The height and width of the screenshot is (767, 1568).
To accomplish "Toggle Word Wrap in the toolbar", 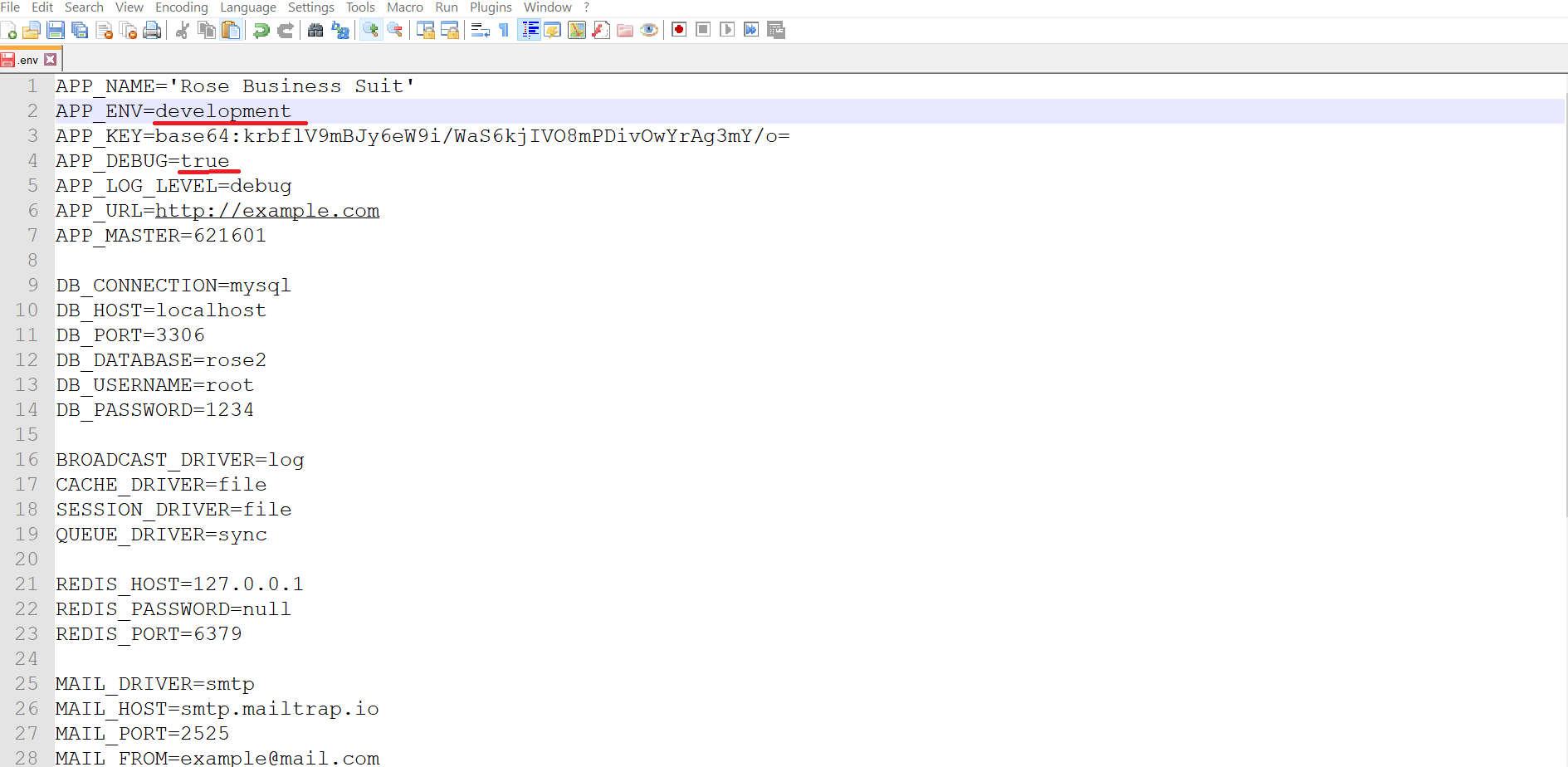I will pyautogui.click(x=480, y=31).
